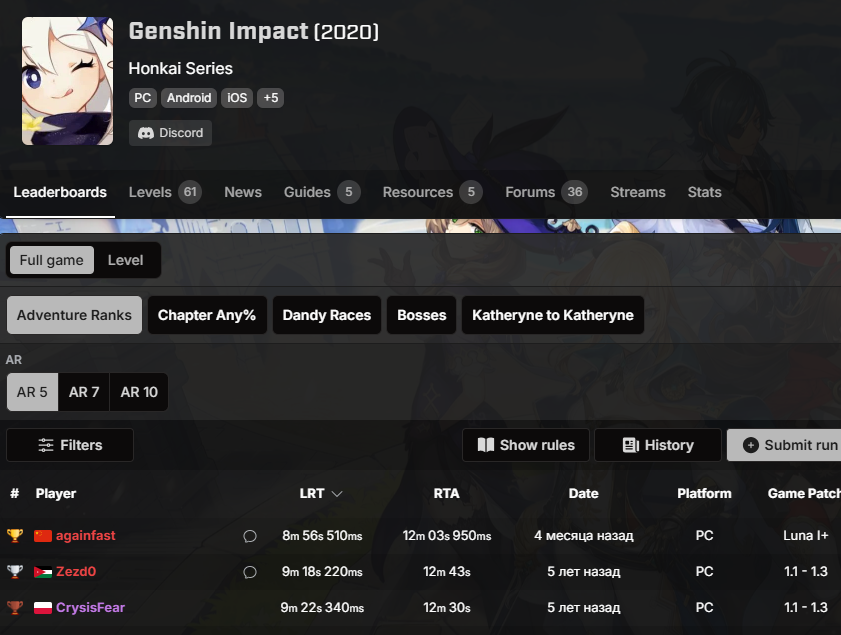Open the run with LRT 8m 56s 510ms

[x=322, y=536]
